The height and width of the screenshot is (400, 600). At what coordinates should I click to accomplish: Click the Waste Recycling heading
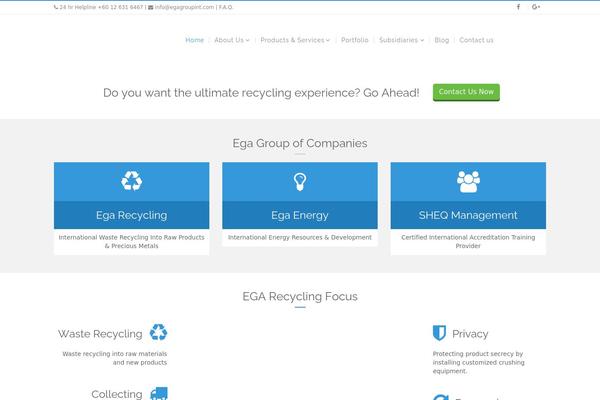click(x=100, y=334)
